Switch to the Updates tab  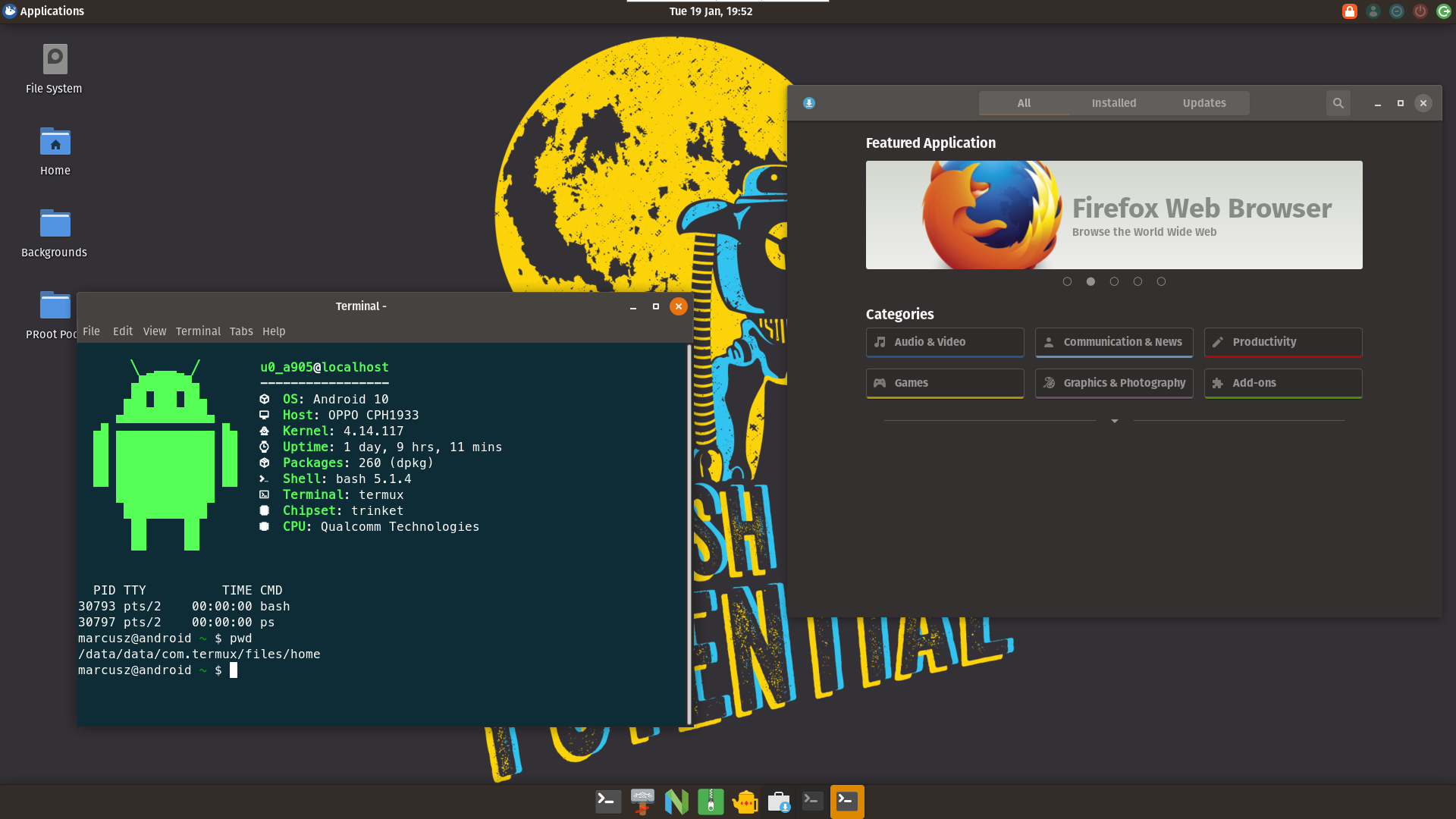[x=1204, y=103]
